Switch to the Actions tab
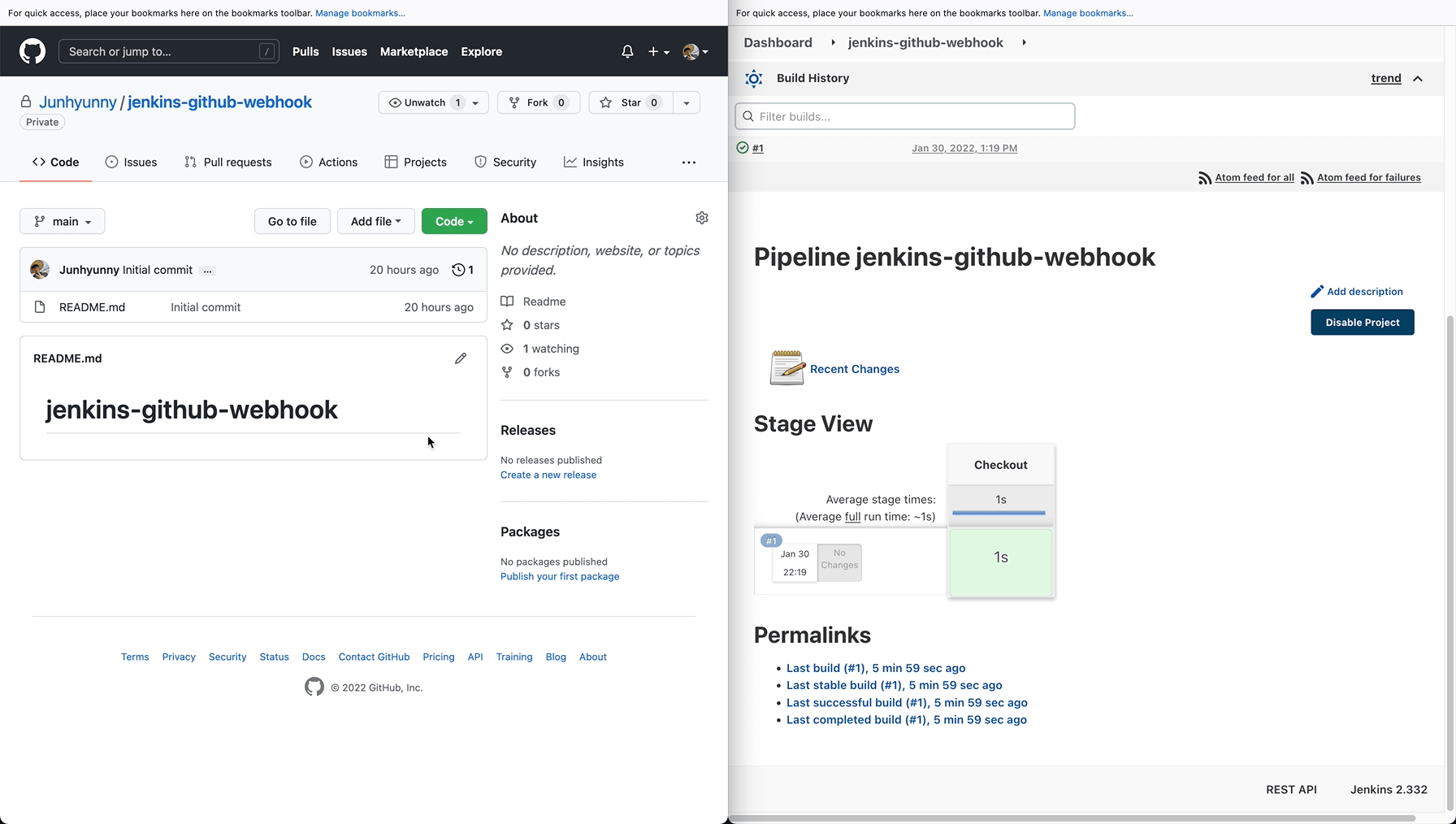 click(x=328, y=163)
